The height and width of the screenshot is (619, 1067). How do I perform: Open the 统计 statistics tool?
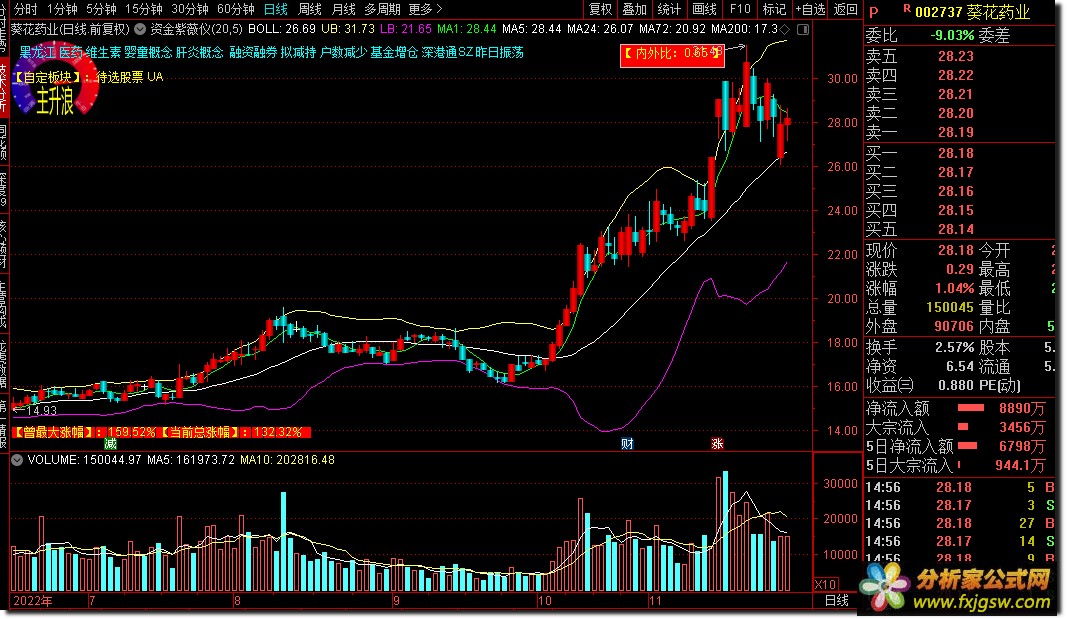[669, 9]
